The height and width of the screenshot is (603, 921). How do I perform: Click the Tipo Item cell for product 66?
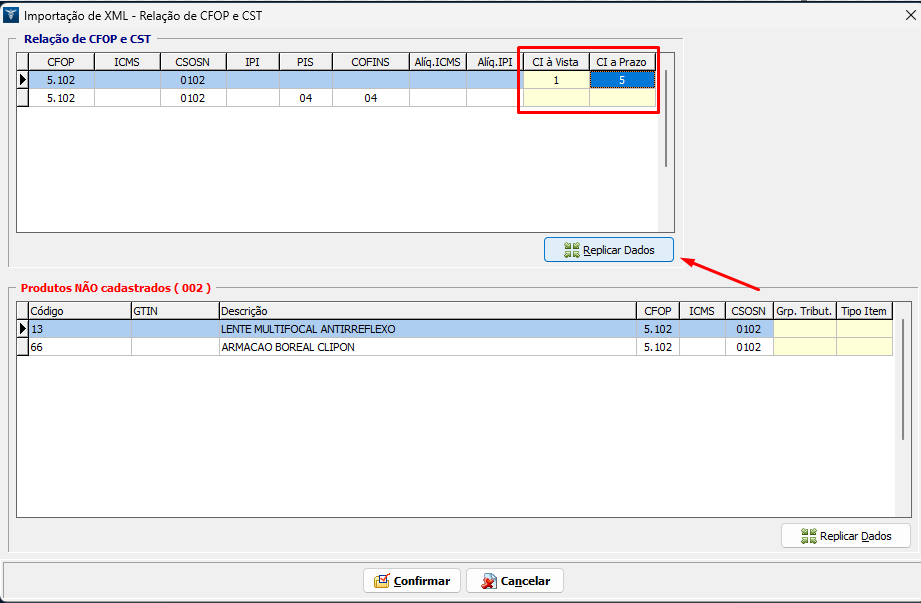point(864,347)
